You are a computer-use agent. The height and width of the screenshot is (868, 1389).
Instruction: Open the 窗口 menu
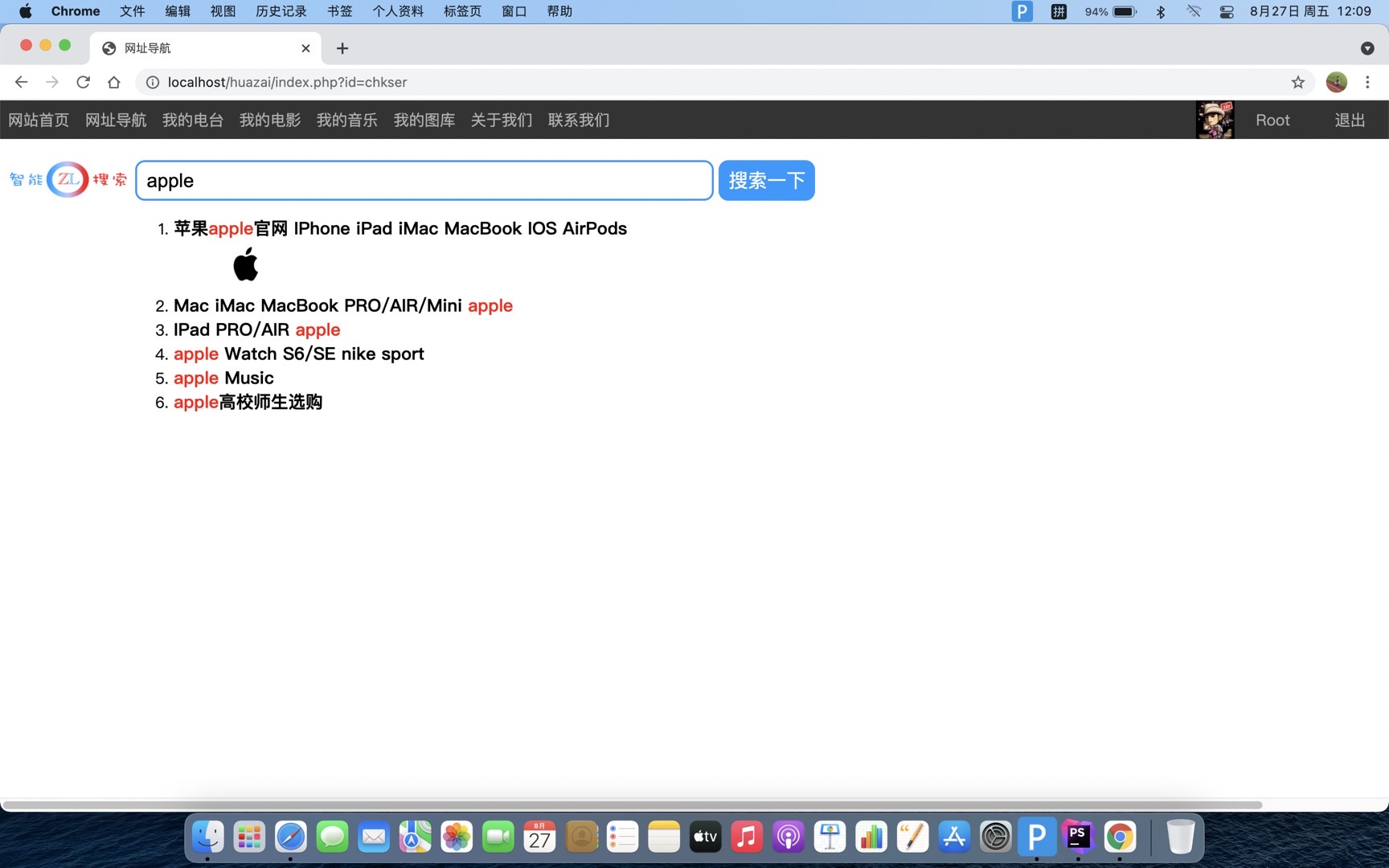coord(514,11)
